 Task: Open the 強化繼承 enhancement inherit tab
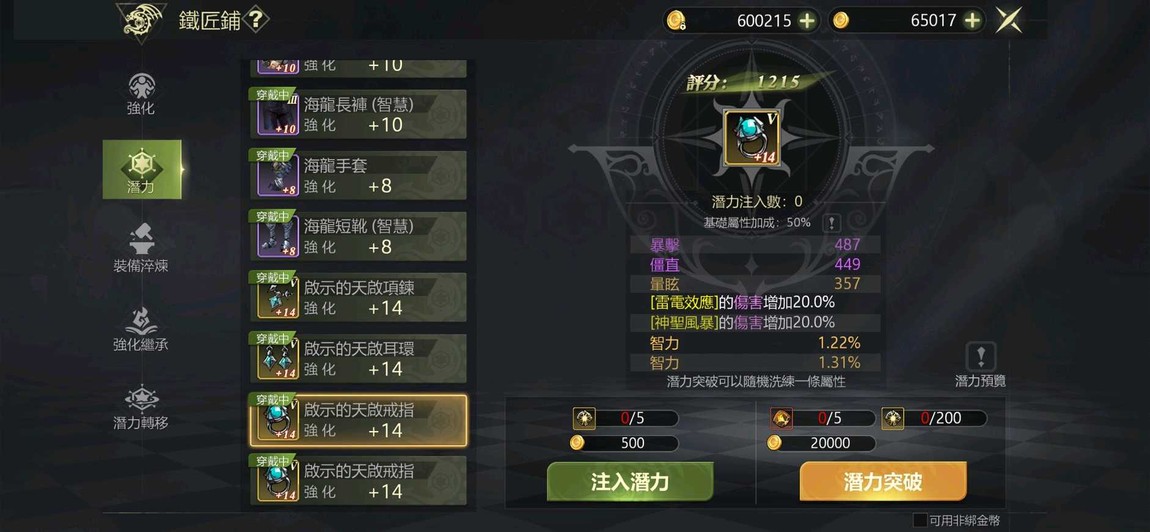point(141,328)
